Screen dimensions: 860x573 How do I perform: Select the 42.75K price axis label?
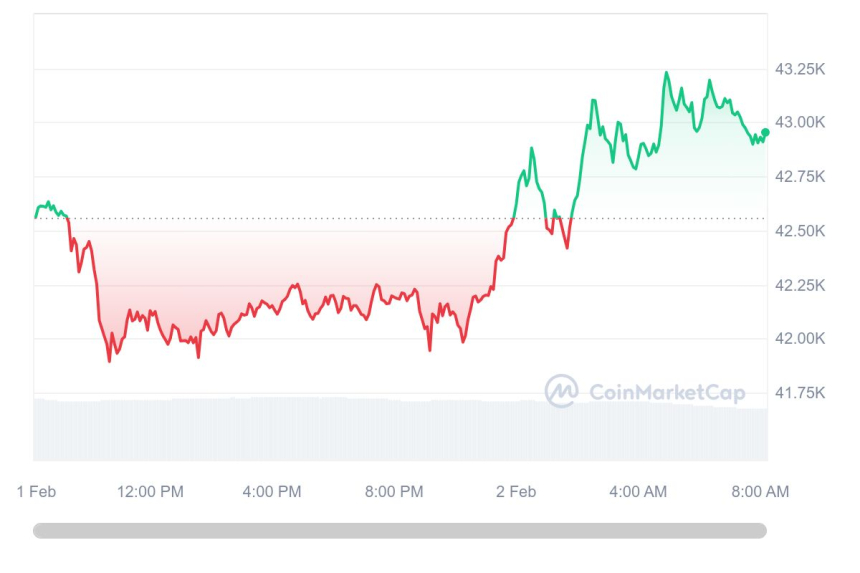point(800,177)
